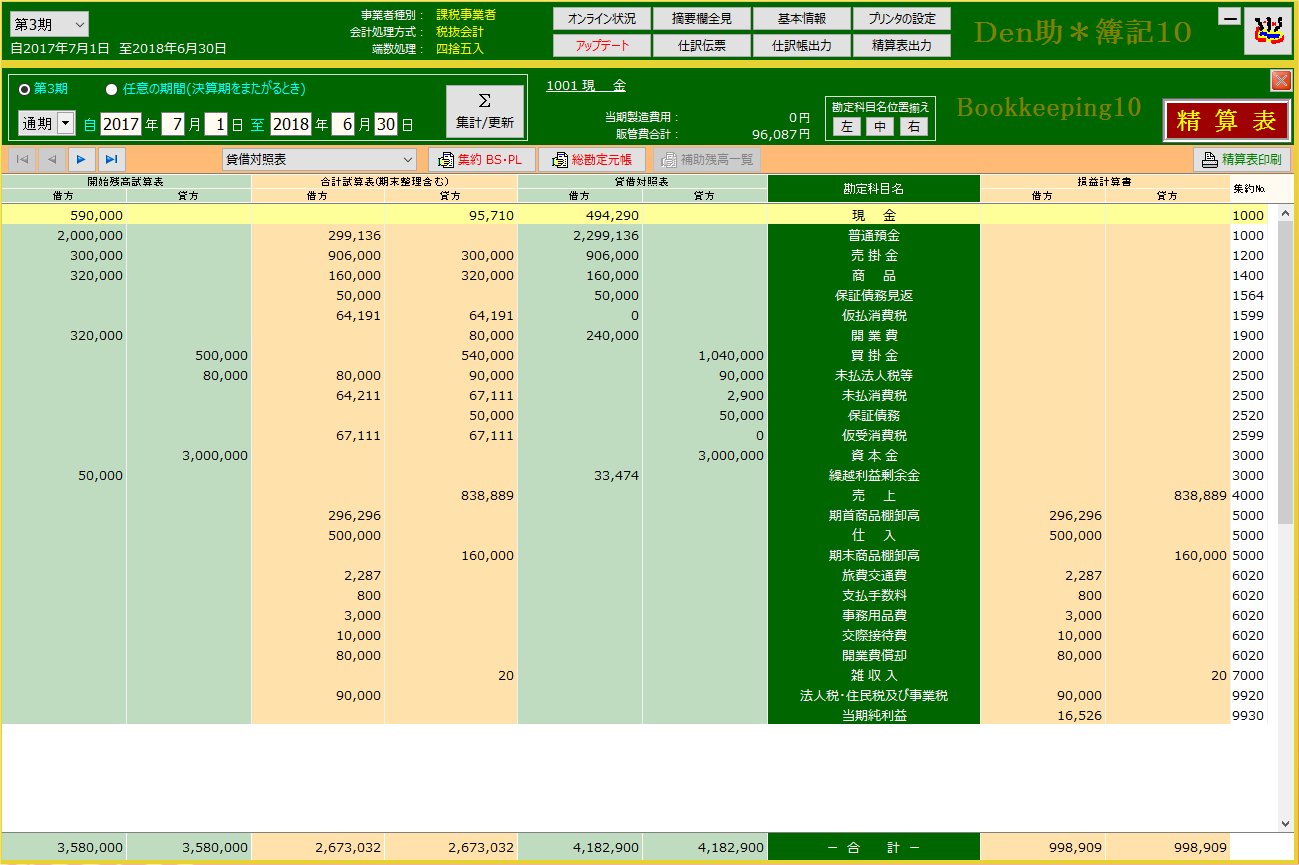
Task: Open 仕訳伝票 from top menu
Action: click(701, 45)
